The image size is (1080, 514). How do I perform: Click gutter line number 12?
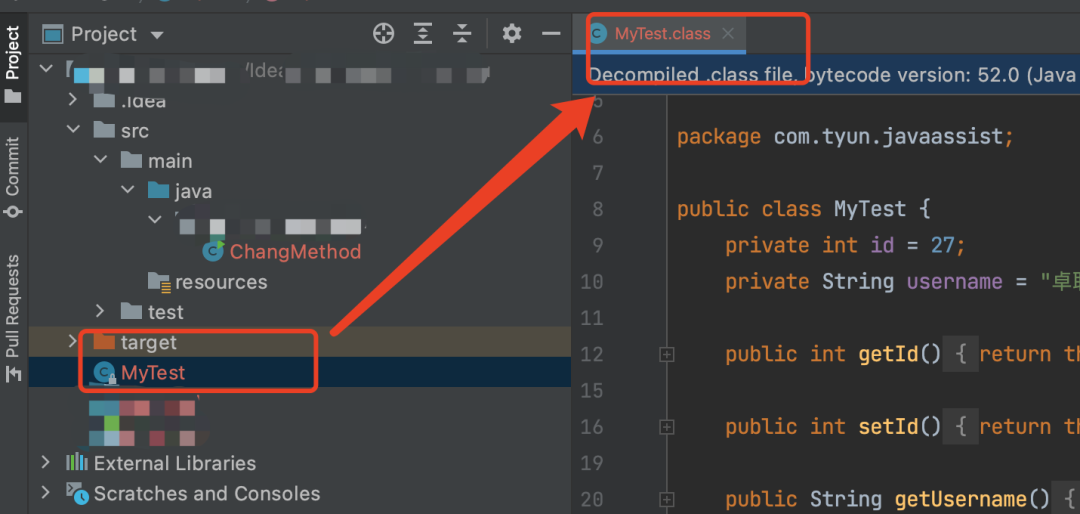[592, 354]
